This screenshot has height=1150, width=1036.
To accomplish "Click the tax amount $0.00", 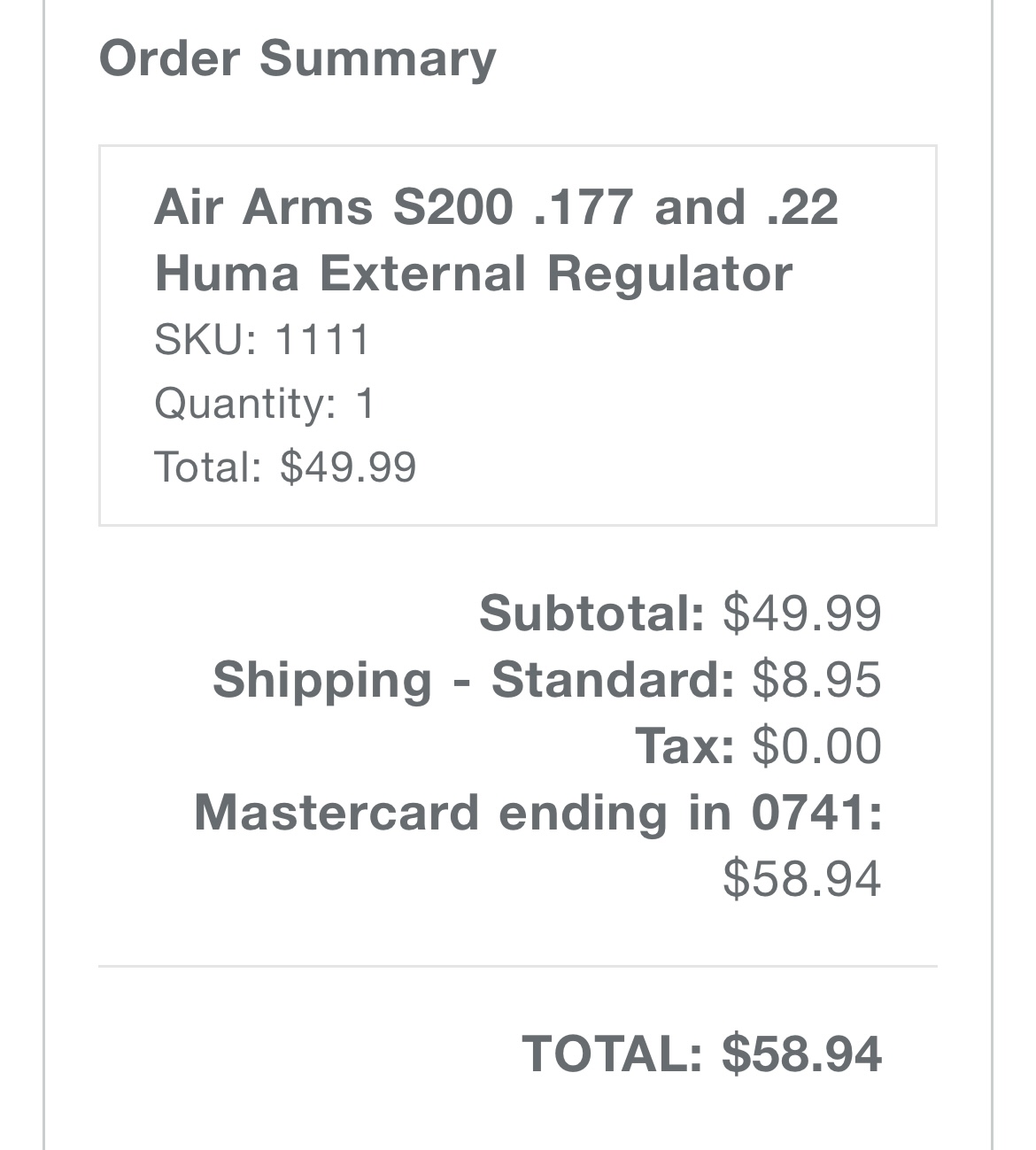I will (x=817, y=745).
